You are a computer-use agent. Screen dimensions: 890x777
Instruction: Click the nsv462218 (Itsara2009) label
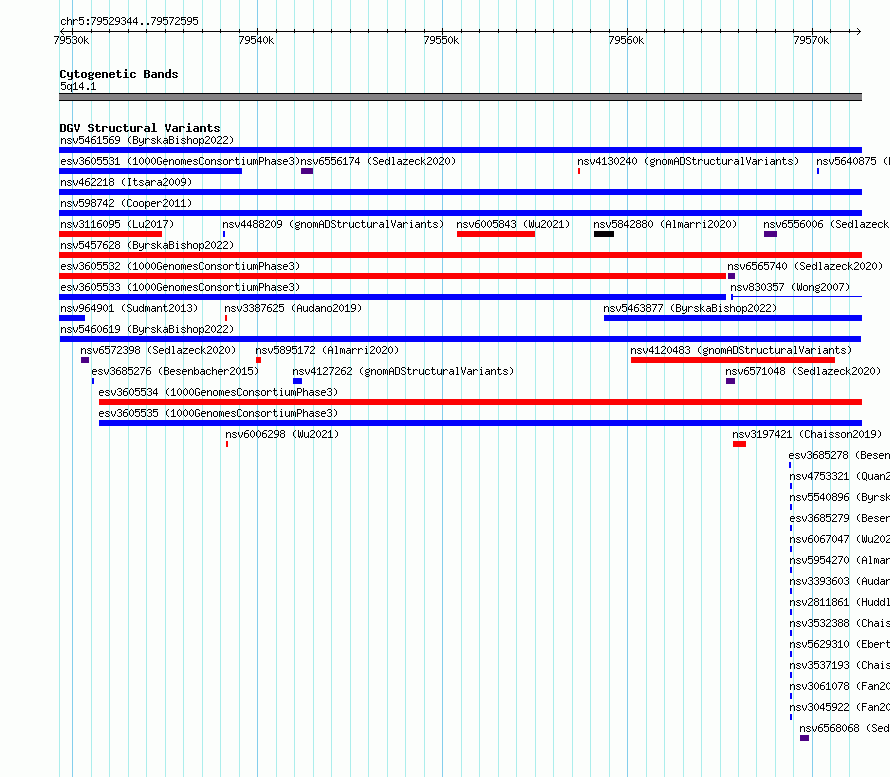[126, 182]
